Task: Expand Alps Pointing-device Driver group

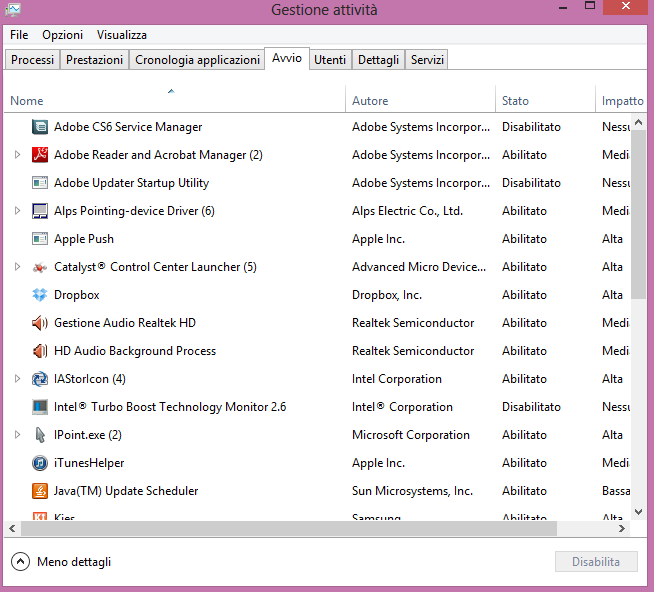Action: (x=18, y=211)
